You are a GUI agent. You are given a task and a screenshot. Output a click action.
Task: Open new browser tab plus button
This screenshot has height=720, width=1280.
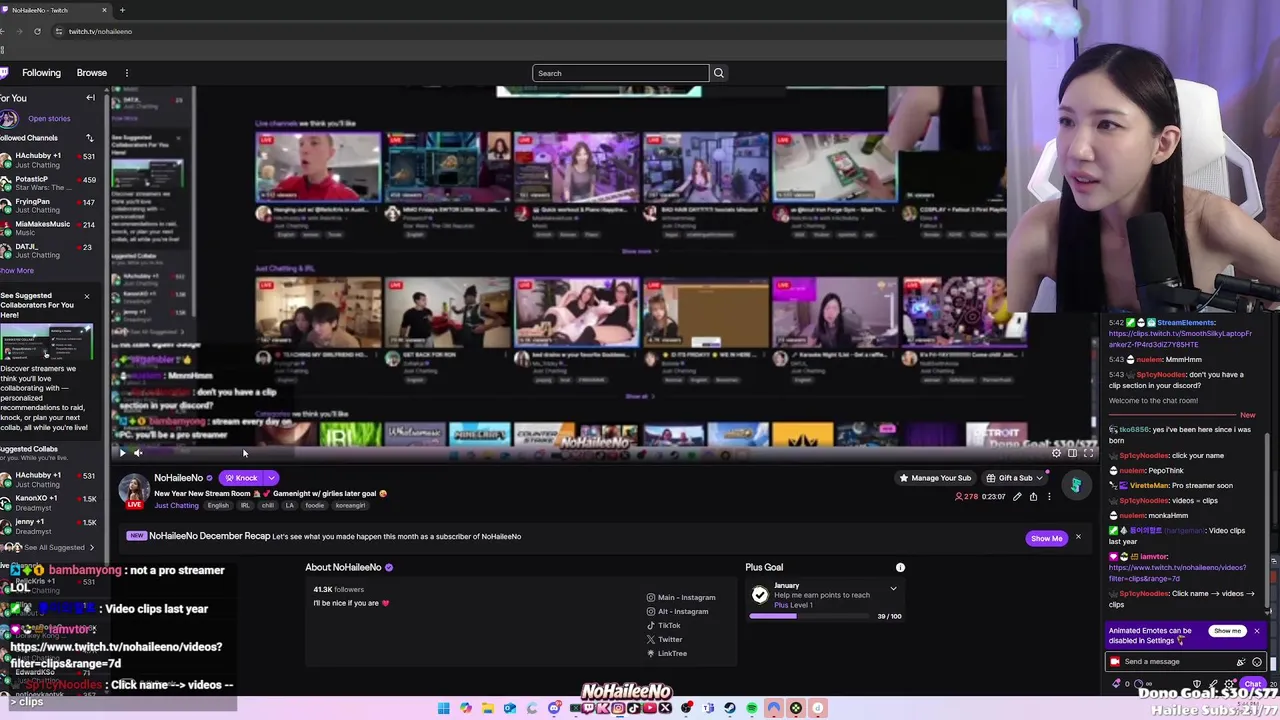click(122, 10)
